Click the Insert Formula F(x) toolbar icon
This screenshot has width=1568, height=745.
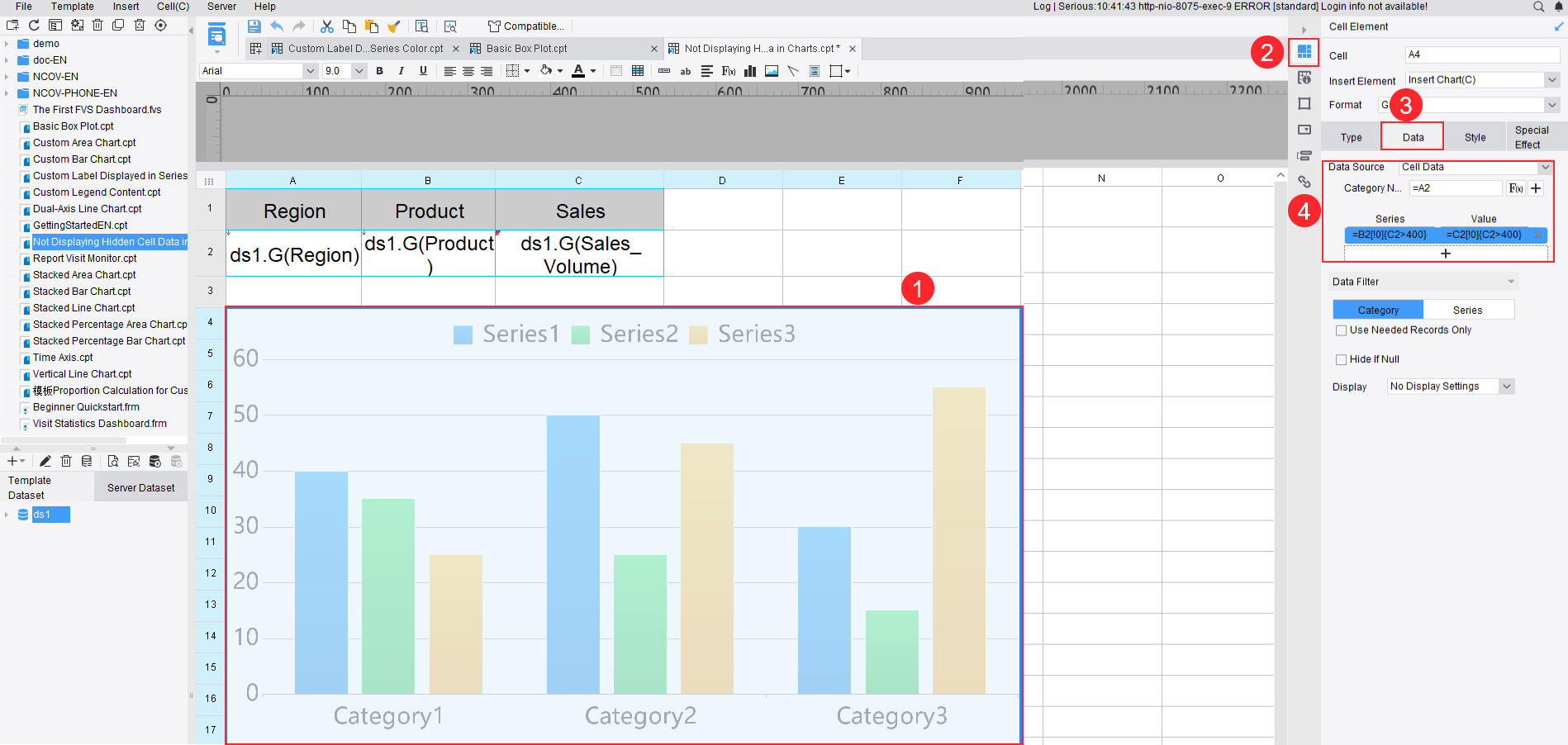729,71
